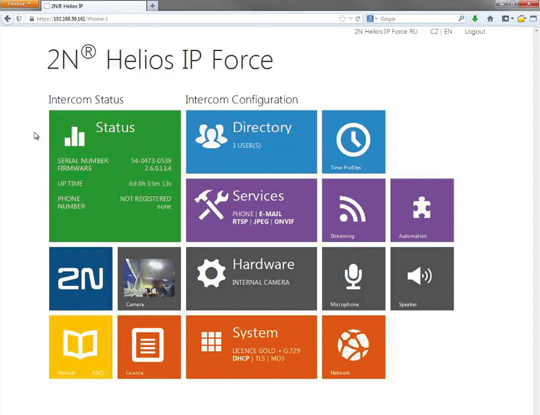Click the TLS label in System tile
Image resolution: width=540 pixels, height=415 pixels.
260,359
